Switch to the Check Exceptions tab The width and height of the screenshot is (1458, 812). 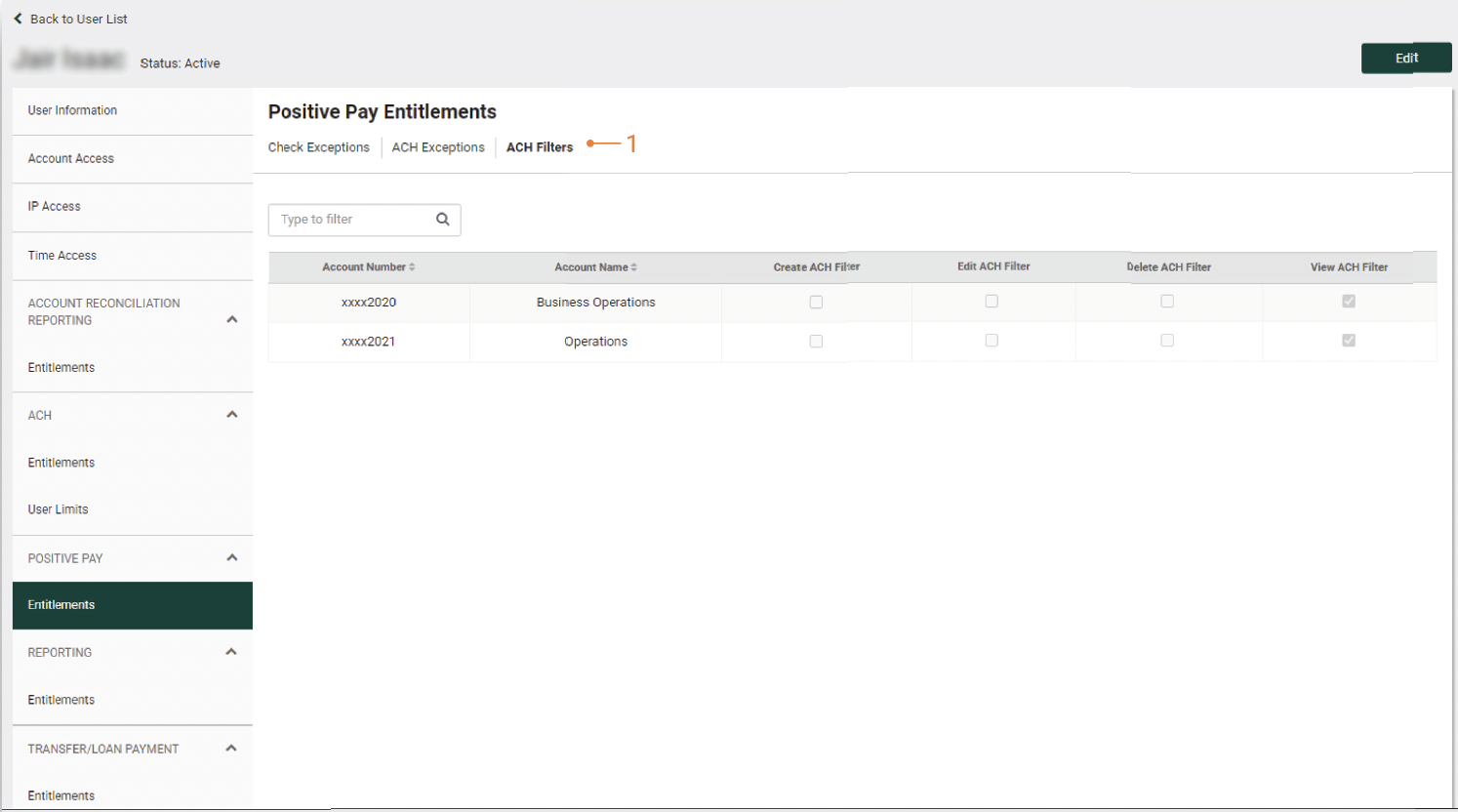click(x=318, y=147)
